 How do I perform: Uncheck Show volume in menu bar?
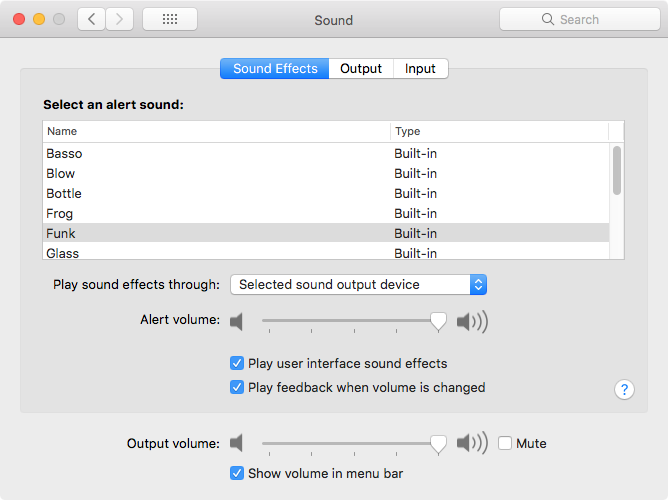coord(237,473)
